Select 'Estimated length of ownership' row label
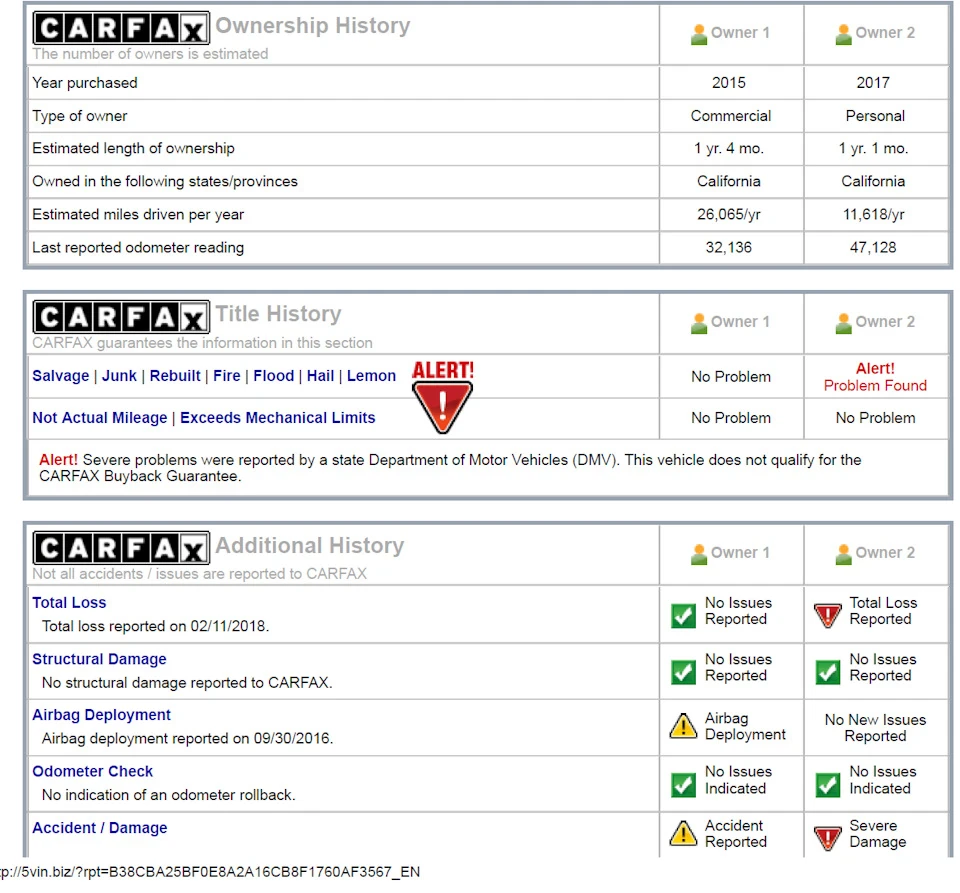This screenshot has width=960, height=893. tap(133, 149)
